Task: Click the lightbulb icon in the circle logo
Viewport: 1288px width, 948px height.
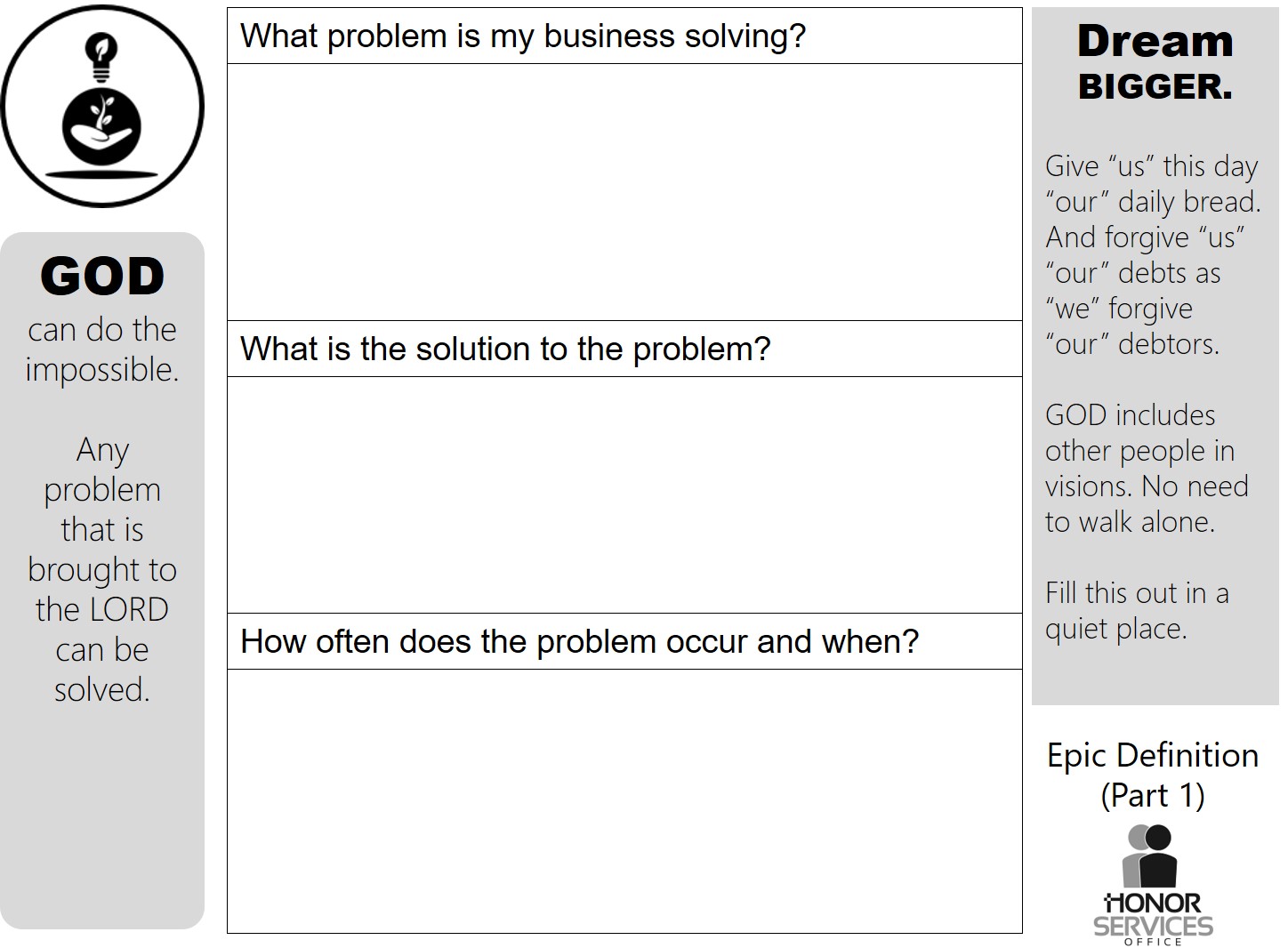Action: pyautogui.click(x=102, y=56)
